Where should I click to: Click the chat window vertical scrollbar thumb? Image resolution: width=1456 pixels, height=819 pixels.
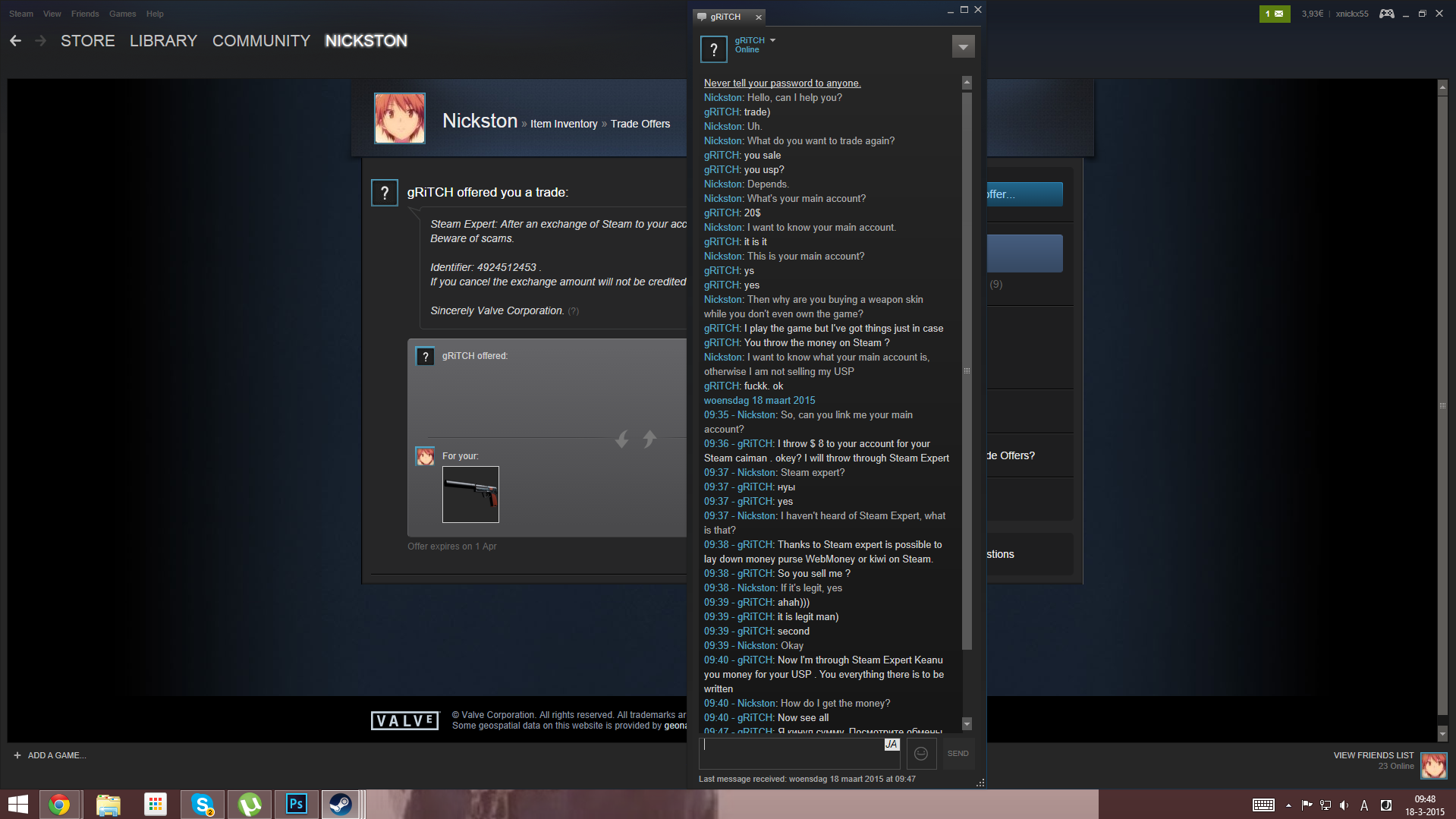pyautogui.click(x=967, y=371)
